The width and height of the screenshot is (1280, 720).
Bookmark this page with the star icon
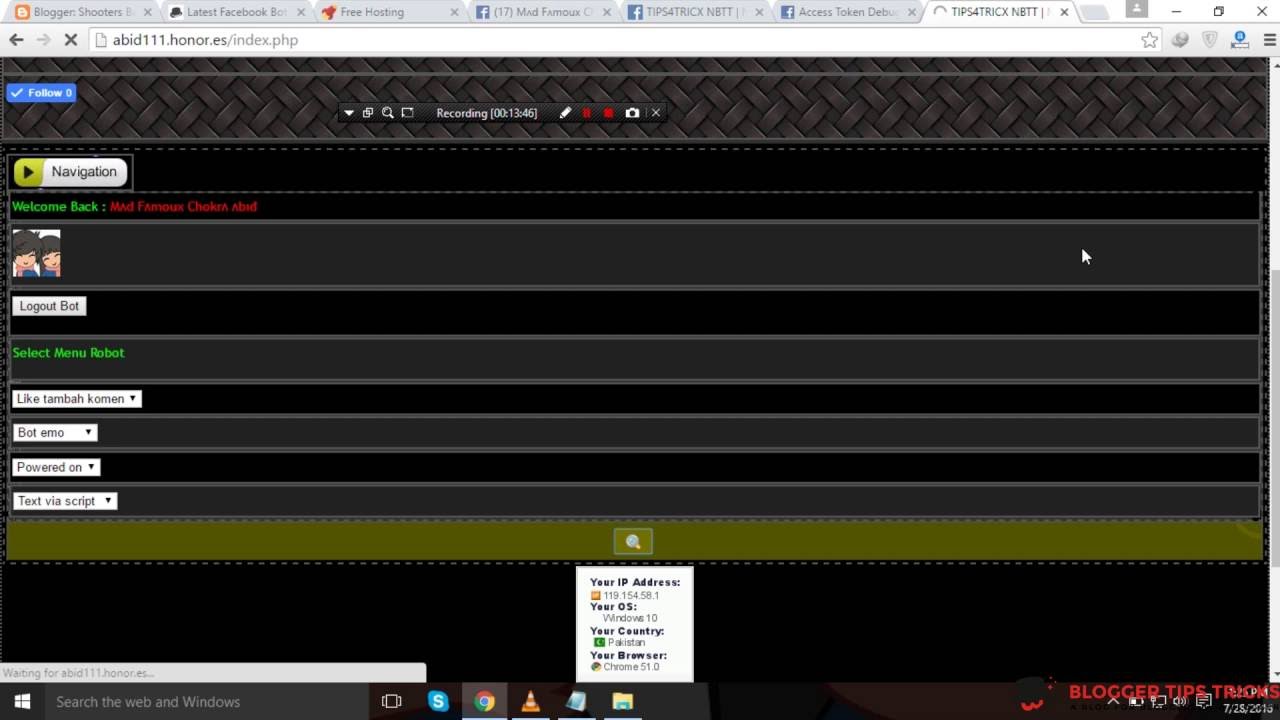1149,40
